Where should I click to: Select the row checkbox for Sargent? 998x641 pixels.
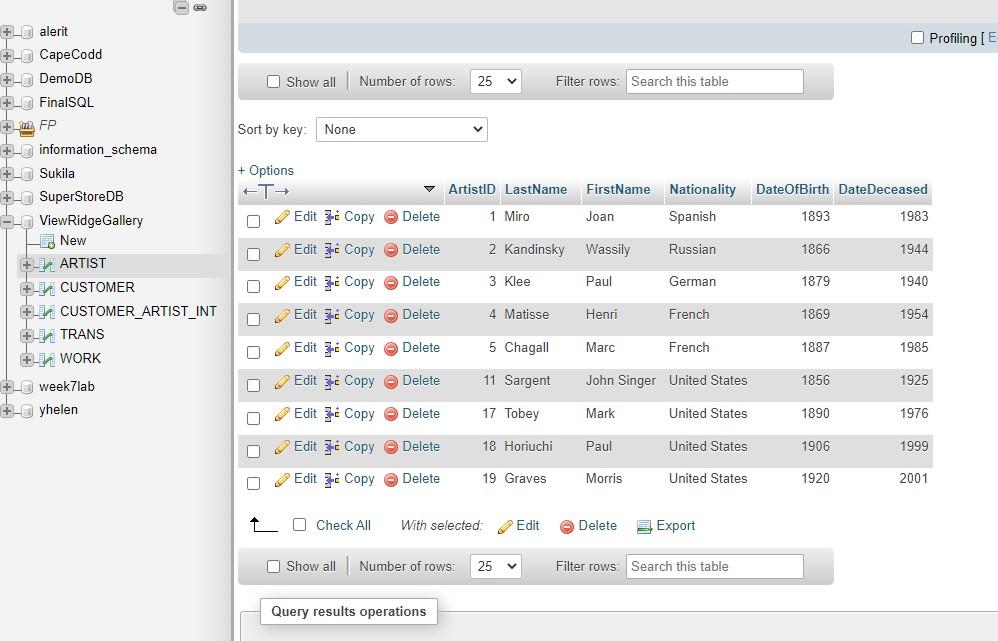click(x=253, y=385)
